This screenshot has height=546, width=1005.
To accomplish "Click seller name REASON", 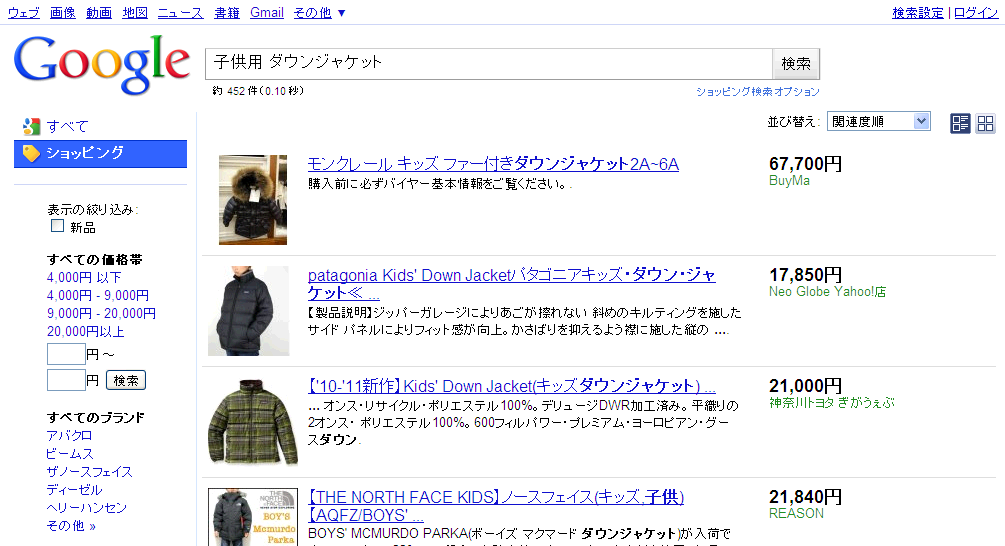I will [x=796, y=513].
